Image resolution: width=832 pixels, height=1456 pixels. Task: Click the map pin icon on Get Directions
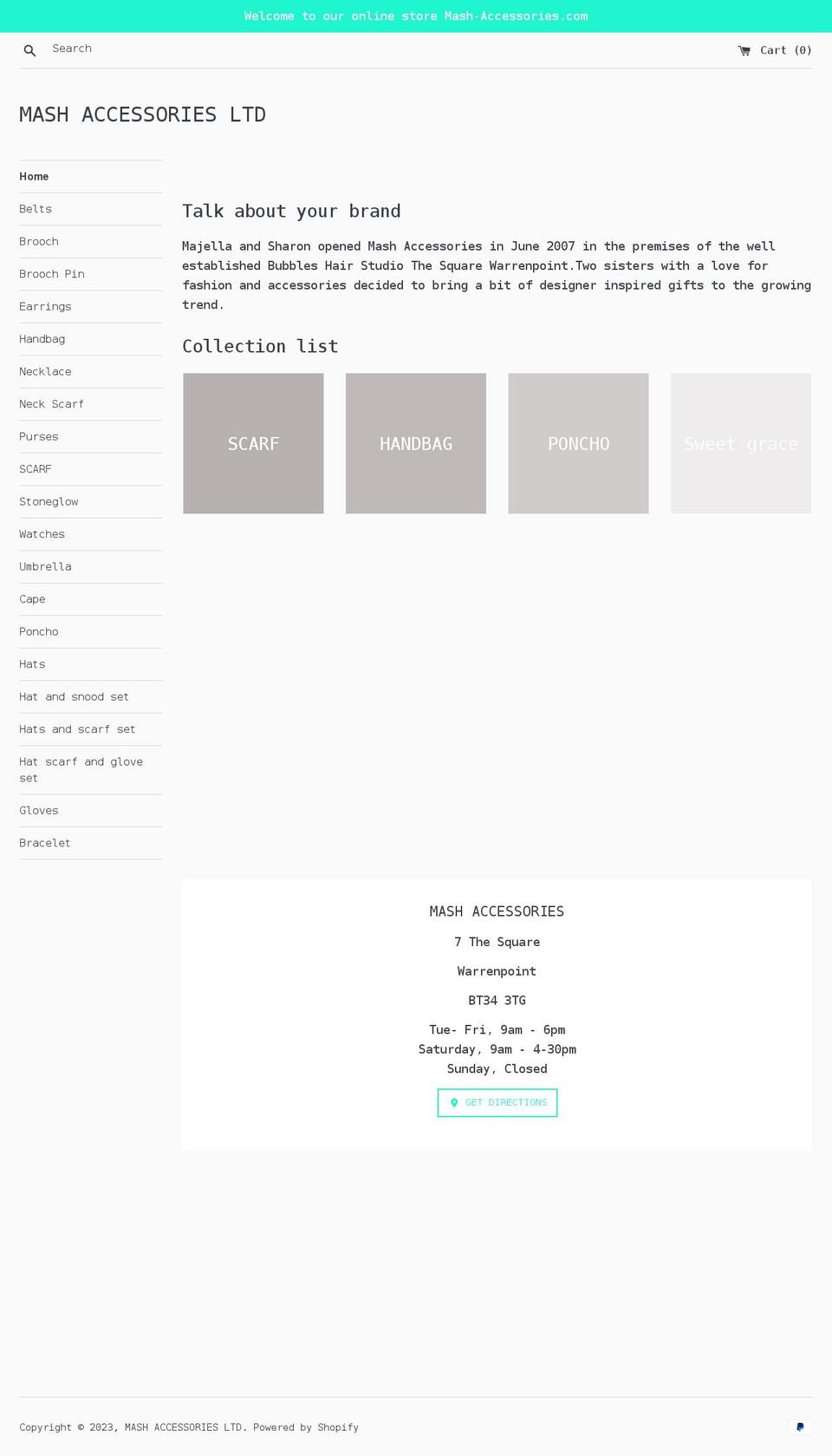[454, 1103]
